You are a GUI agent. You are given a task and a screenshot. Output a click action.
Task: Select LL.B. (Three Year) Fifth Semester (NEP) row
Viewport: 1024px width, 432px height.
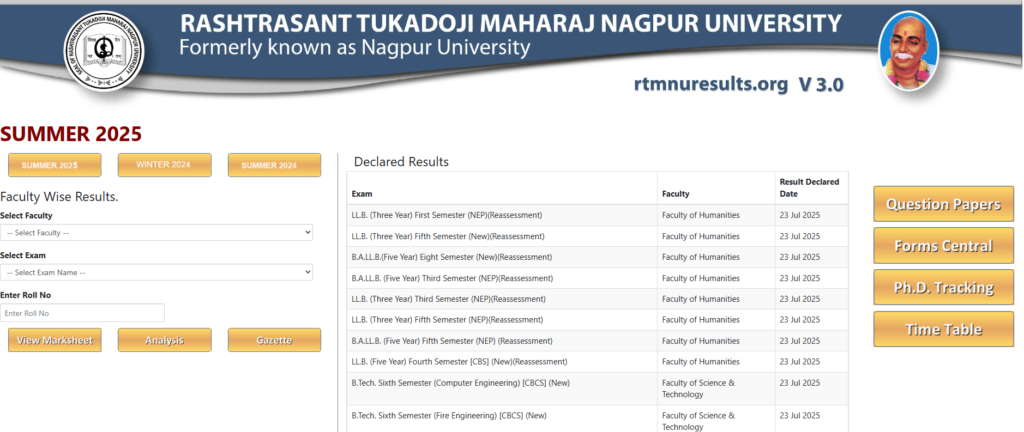[x=597, y=320]
